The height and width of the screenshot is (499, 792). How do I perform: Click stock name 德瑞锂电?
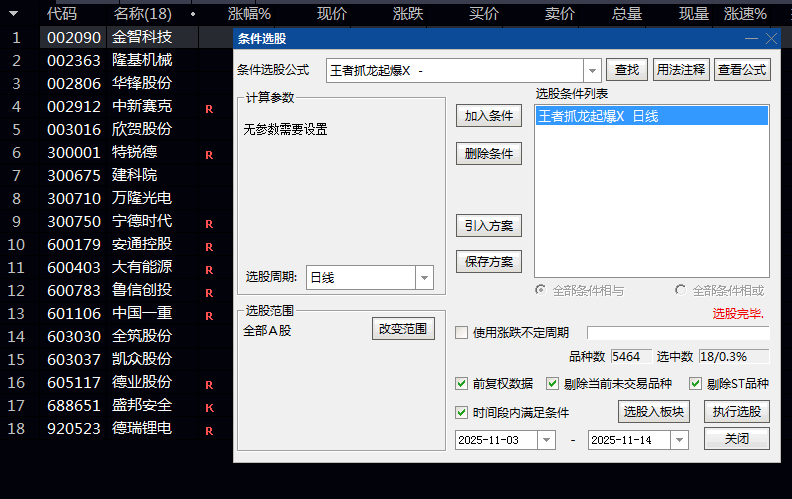142,428
